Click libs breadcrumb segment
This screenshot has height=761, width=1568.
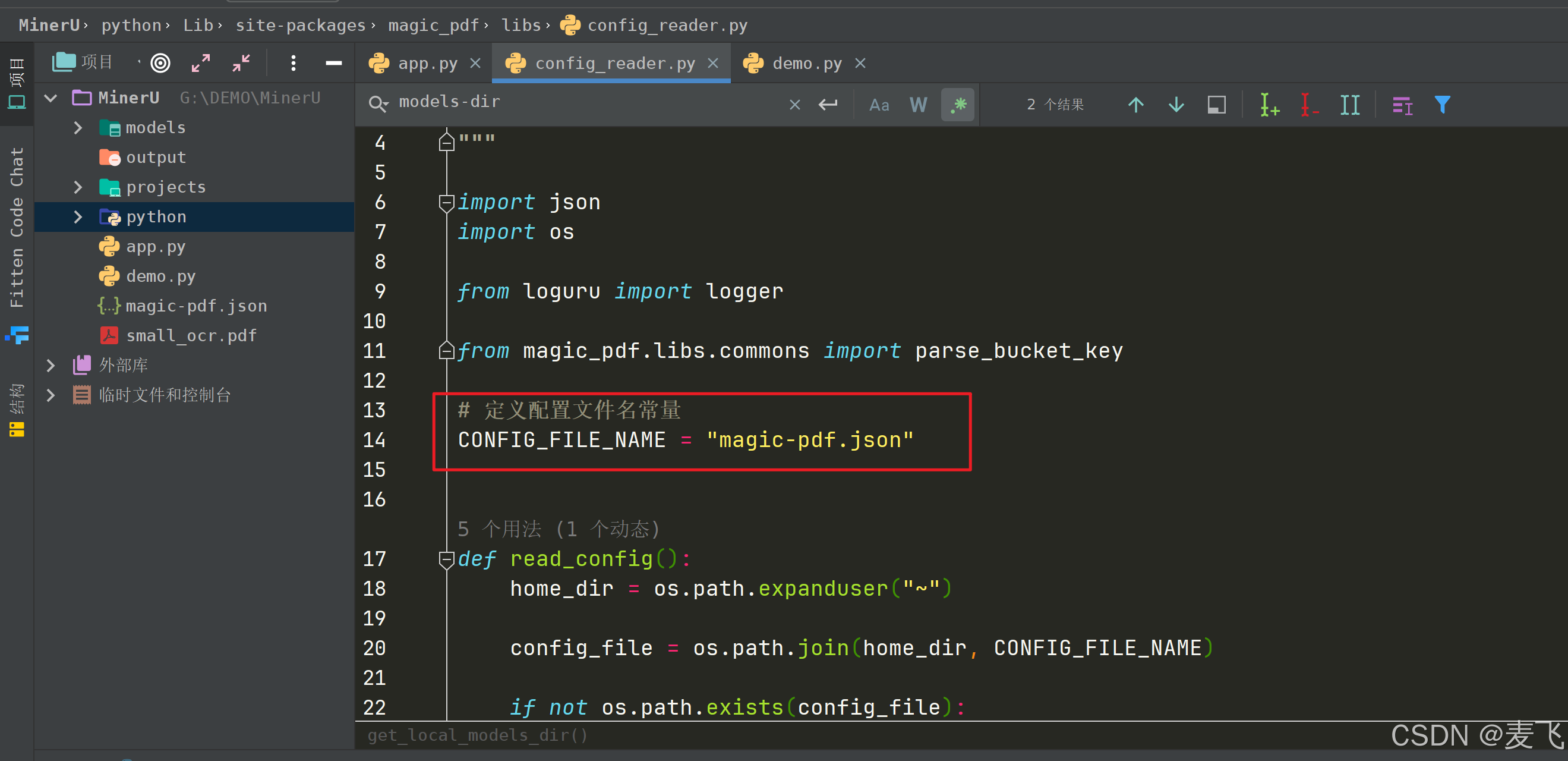(521, 25)
